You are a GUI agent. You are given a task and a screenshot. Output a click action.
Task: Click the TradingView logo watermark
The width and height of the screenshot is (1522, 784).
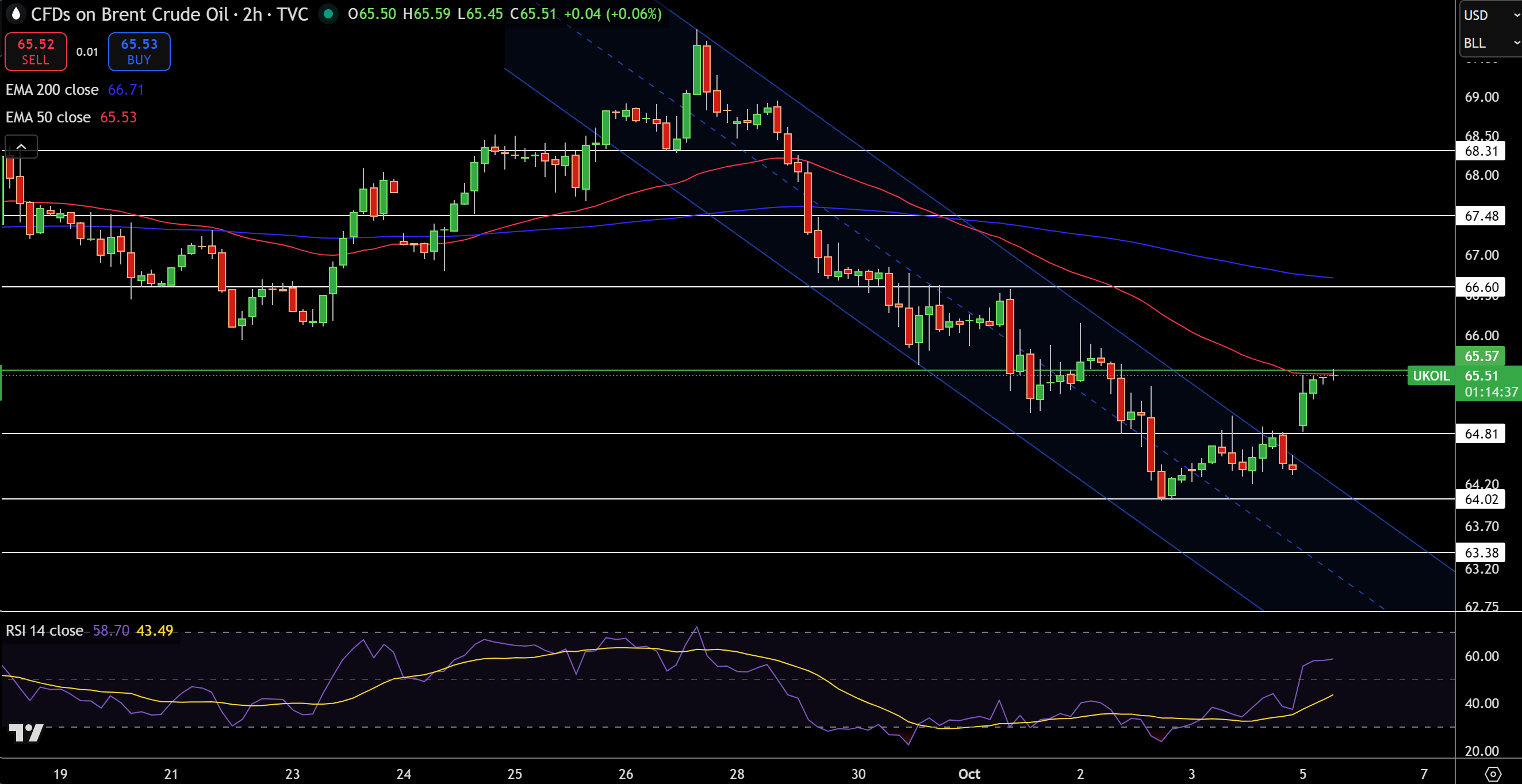(x=26, y=733)
